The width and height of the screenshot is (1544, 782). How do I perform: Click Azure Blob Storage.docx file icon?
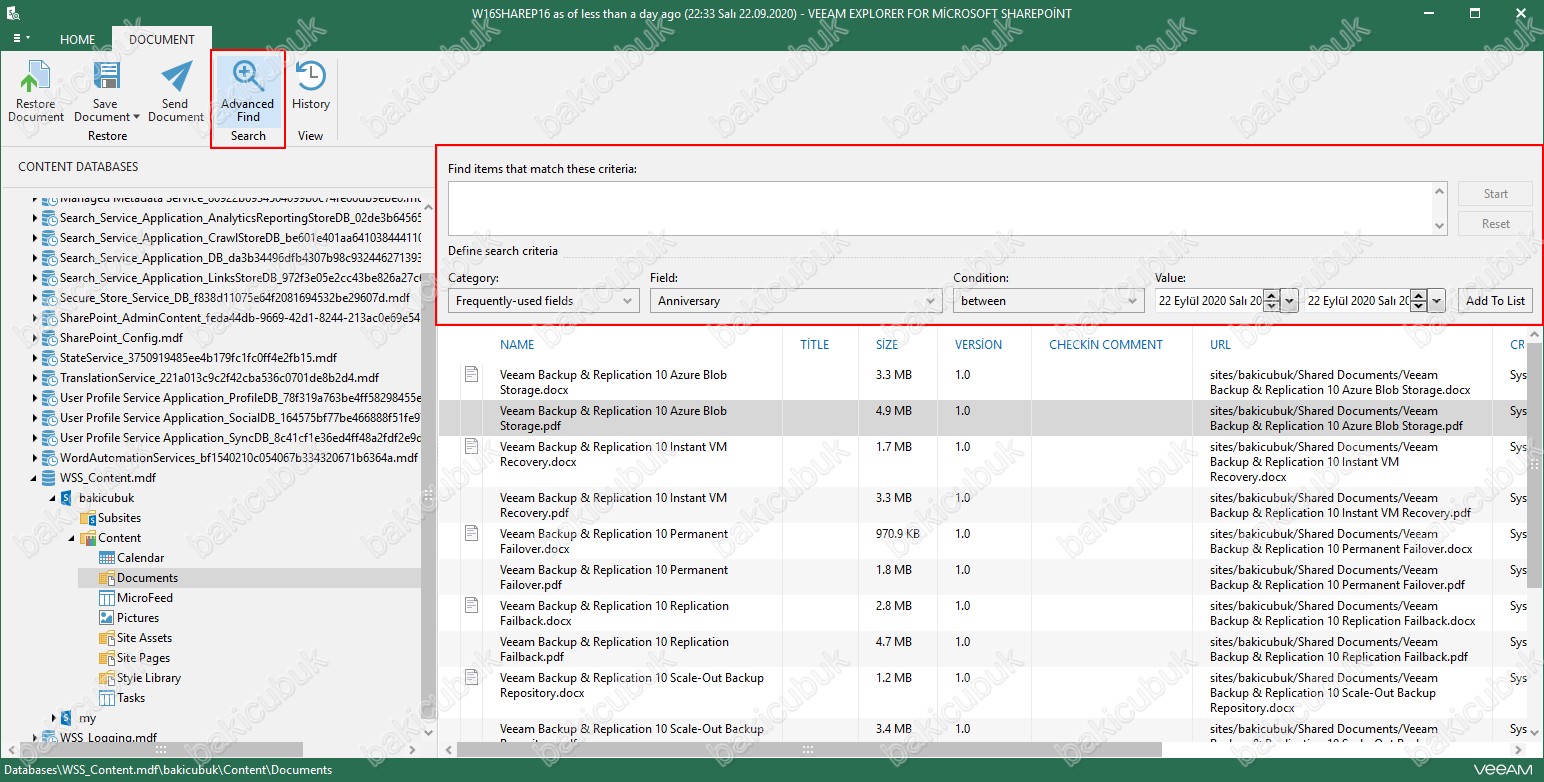click(471, 374)
